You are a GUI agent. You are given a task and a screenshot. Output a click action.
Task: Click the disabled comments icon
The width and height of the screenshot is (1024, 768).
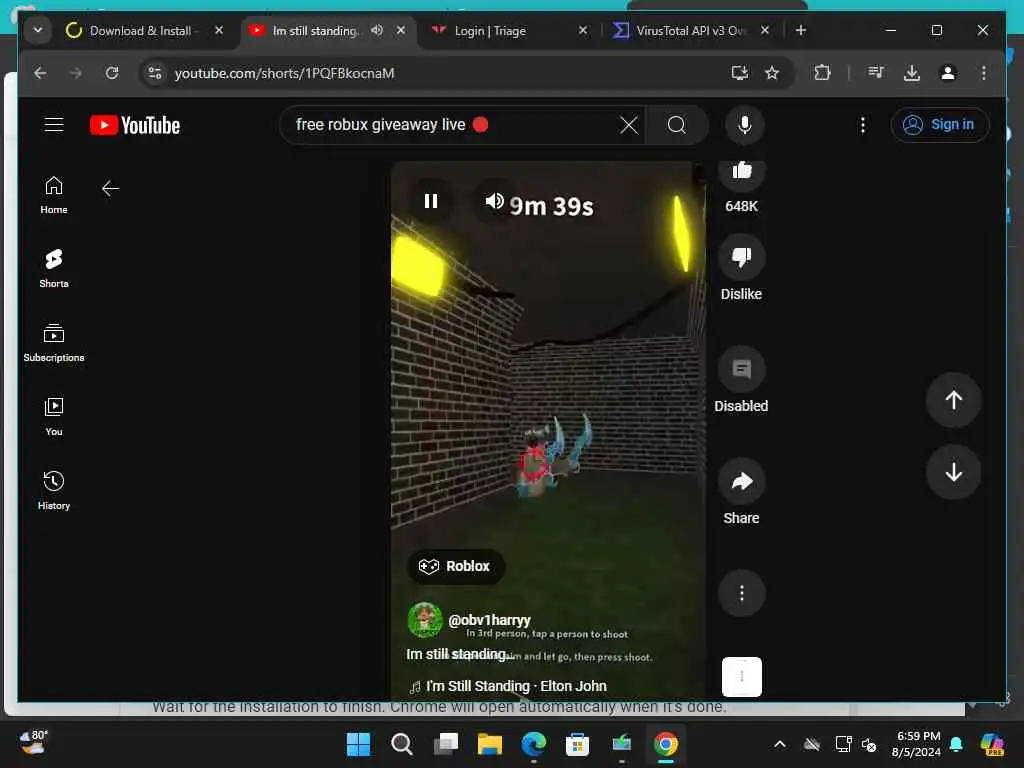click(741, 370)
